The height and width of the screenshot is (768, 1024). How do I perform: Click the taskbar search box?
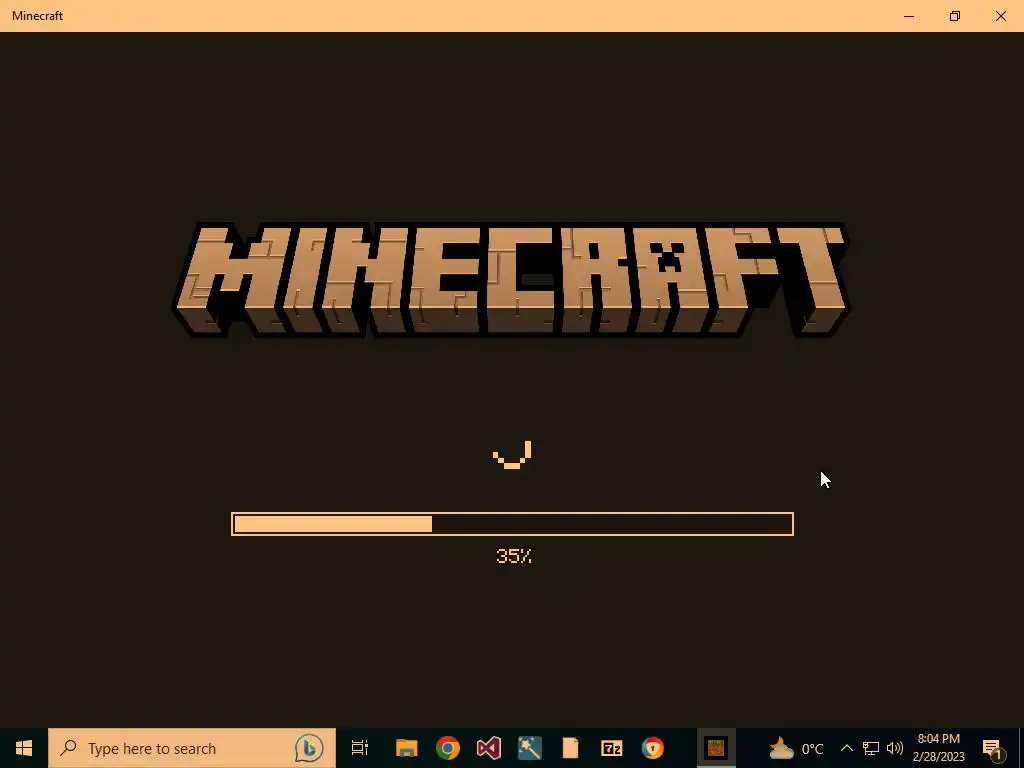pos(192,748)
